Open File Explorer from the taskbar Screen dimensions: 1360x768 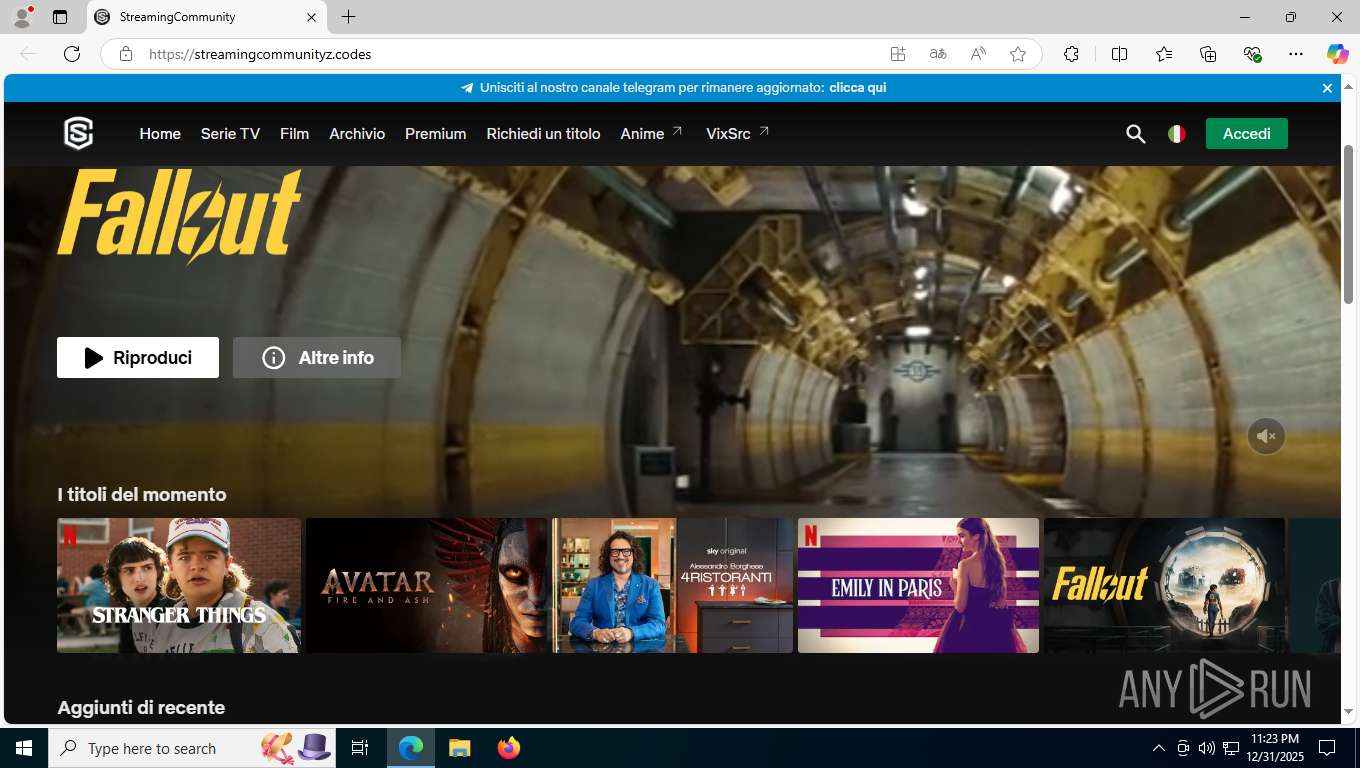[459, 748]
